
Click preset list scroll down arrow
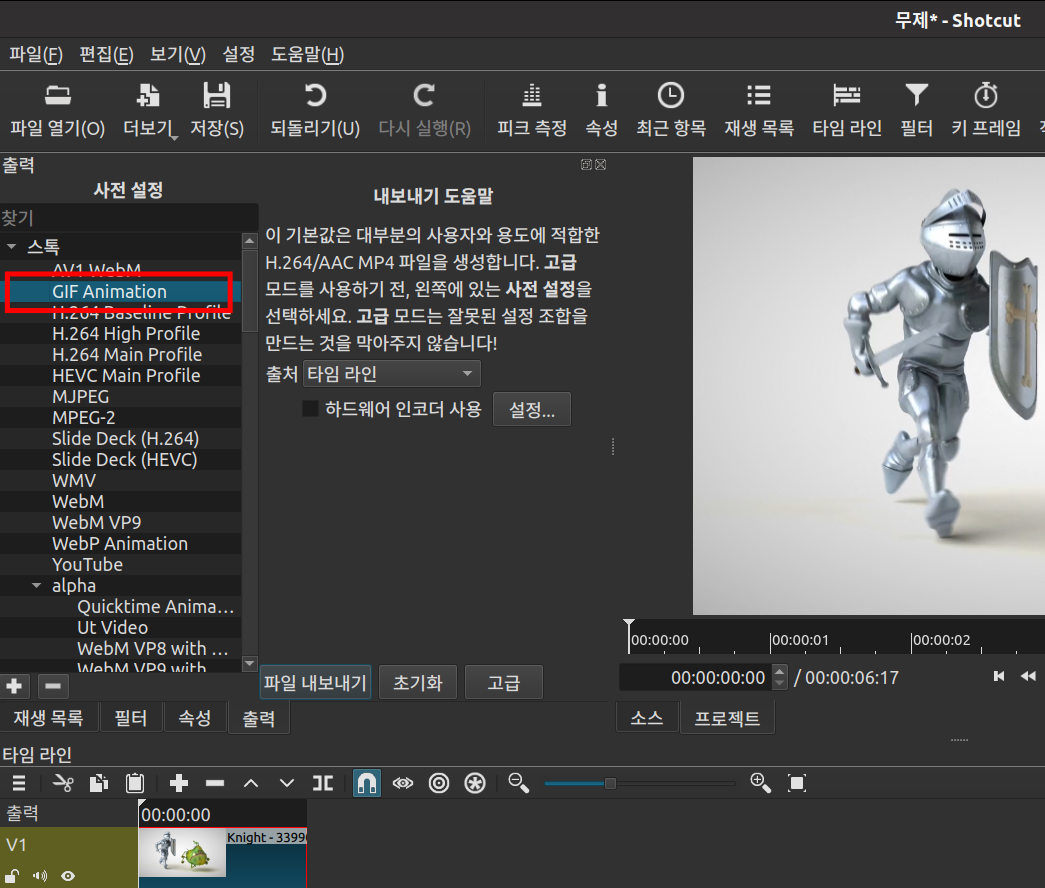click(249, 663)
